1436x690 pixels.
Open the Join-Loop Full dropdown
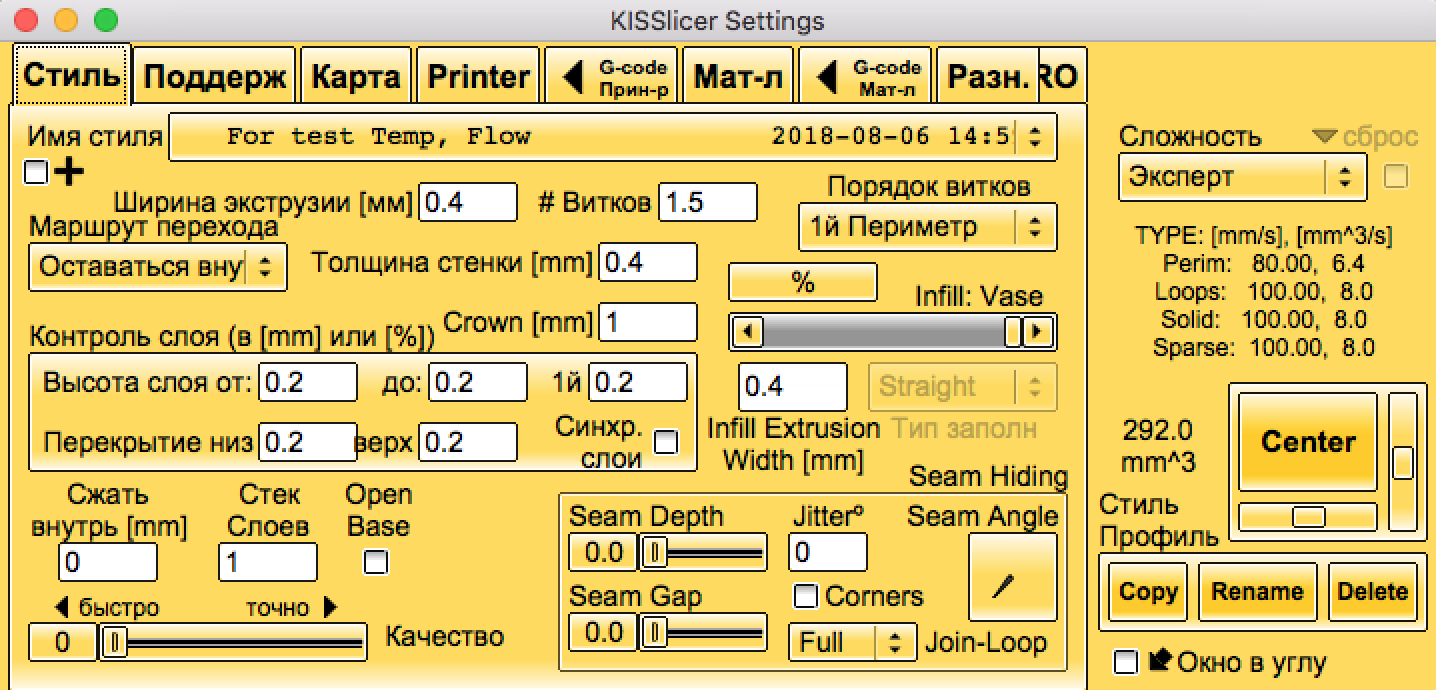[852, 642]
